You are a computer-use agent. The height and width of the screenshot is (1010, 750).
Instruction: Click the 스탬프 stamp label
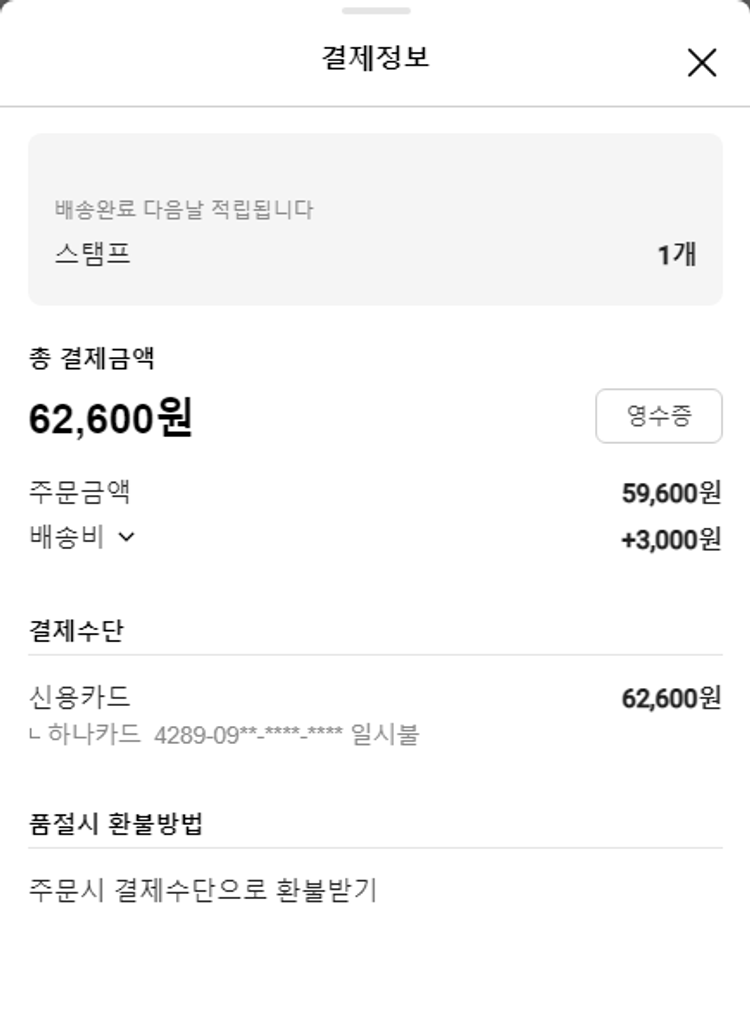[92, 254]
